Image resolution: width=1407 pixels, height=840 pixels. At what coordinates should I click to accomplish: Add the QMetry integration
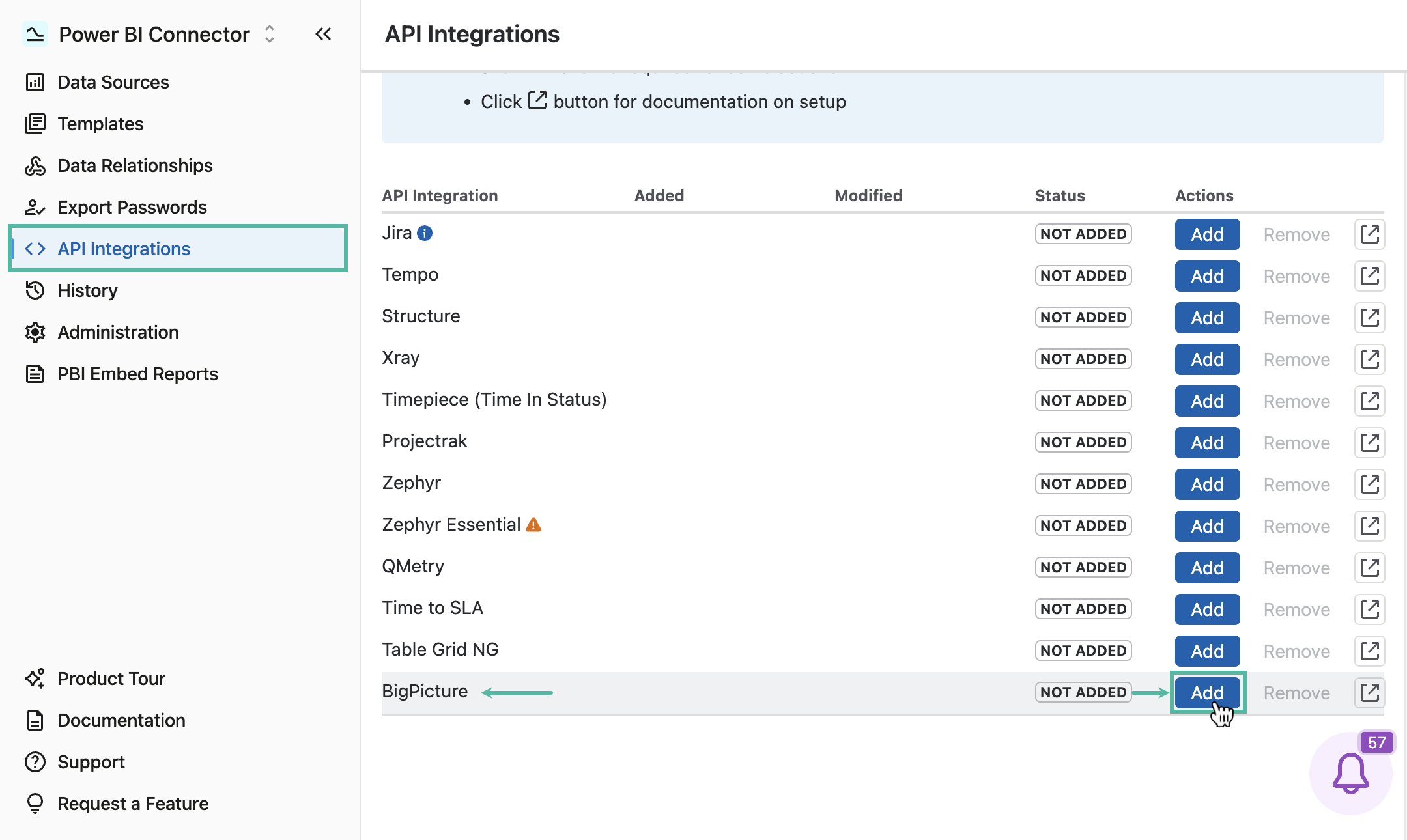pyautogui.click(x=1207, y=568)
